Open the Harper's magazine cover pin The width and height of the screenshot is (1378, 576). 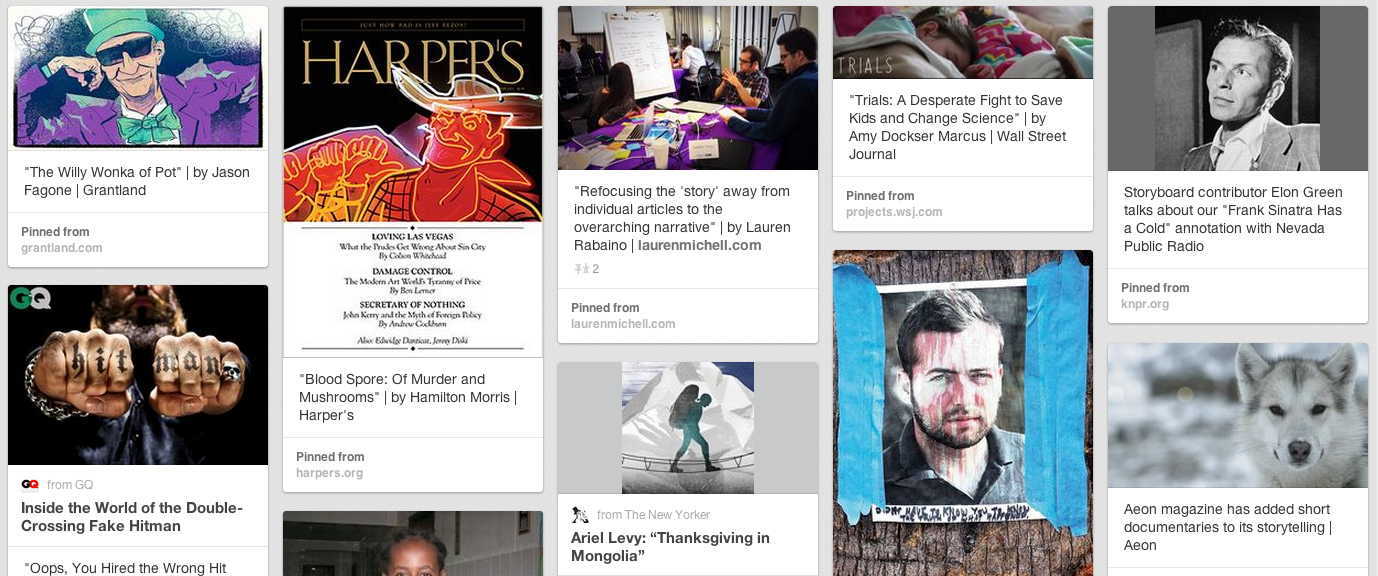click(413, 182)
